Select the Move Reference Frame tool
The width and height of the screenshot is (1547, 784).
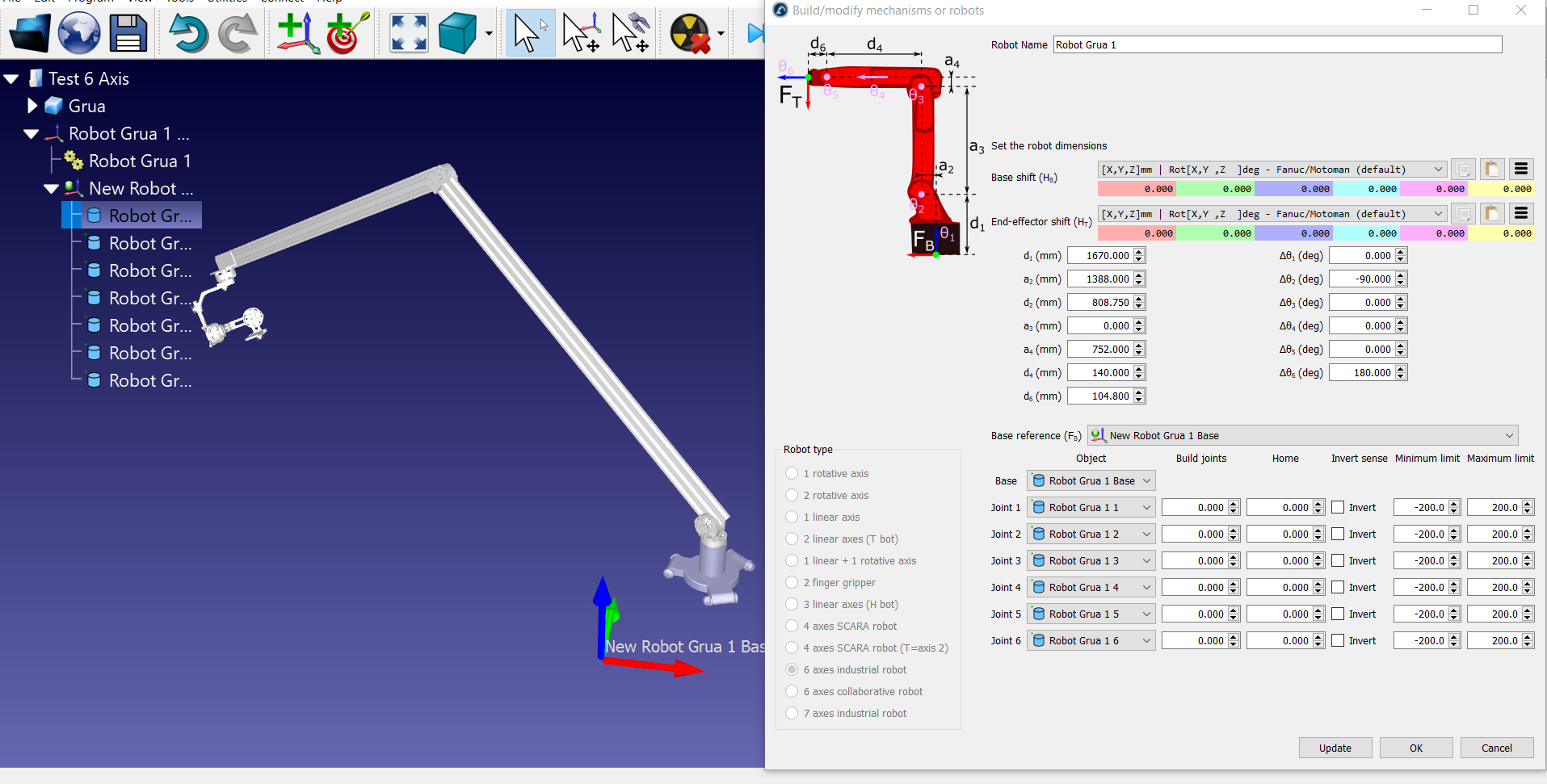[x=581, y=34]
